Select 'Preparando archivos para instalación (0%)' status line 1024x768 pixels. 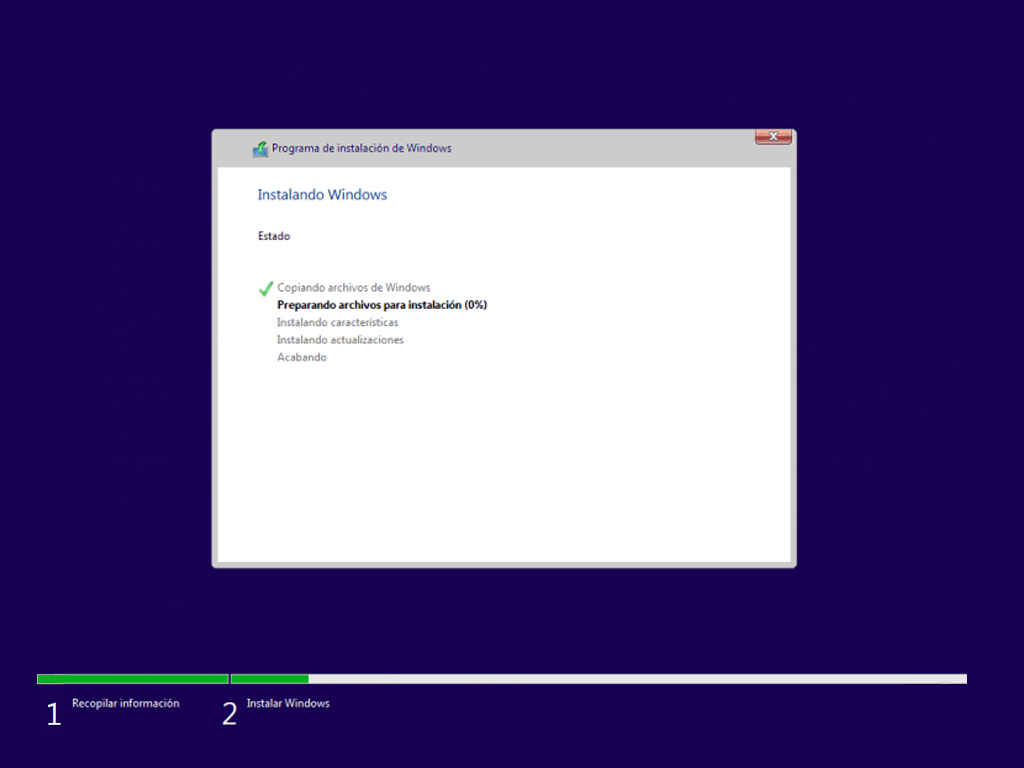pyautogui.click(x=382, y=304)
